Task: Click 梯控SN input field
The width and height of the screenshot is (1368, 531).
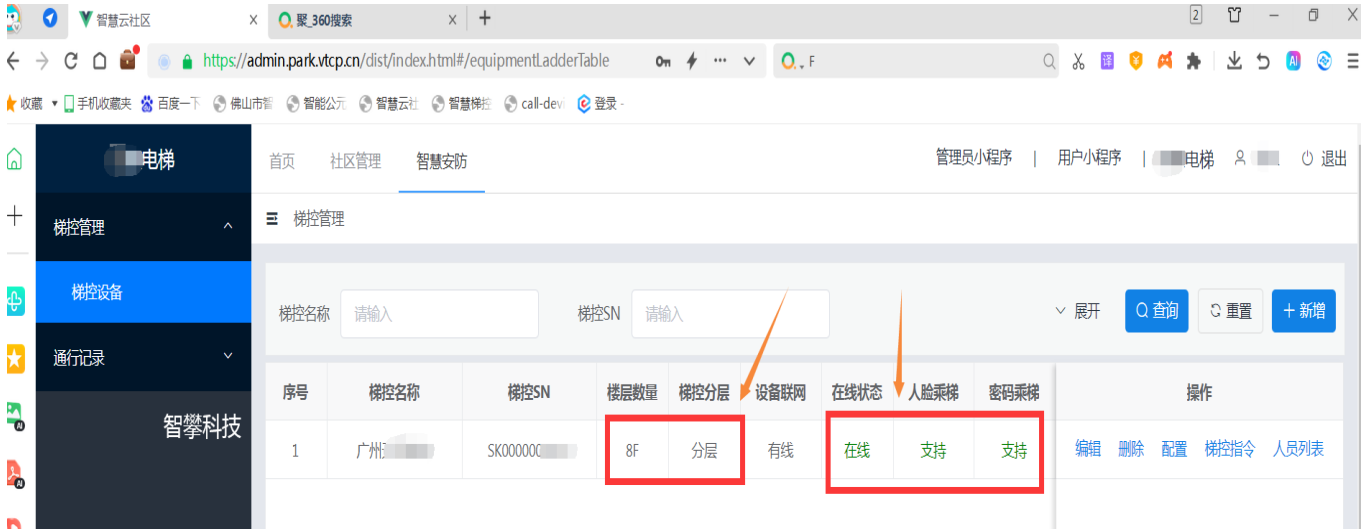Action: coord(730,313)
